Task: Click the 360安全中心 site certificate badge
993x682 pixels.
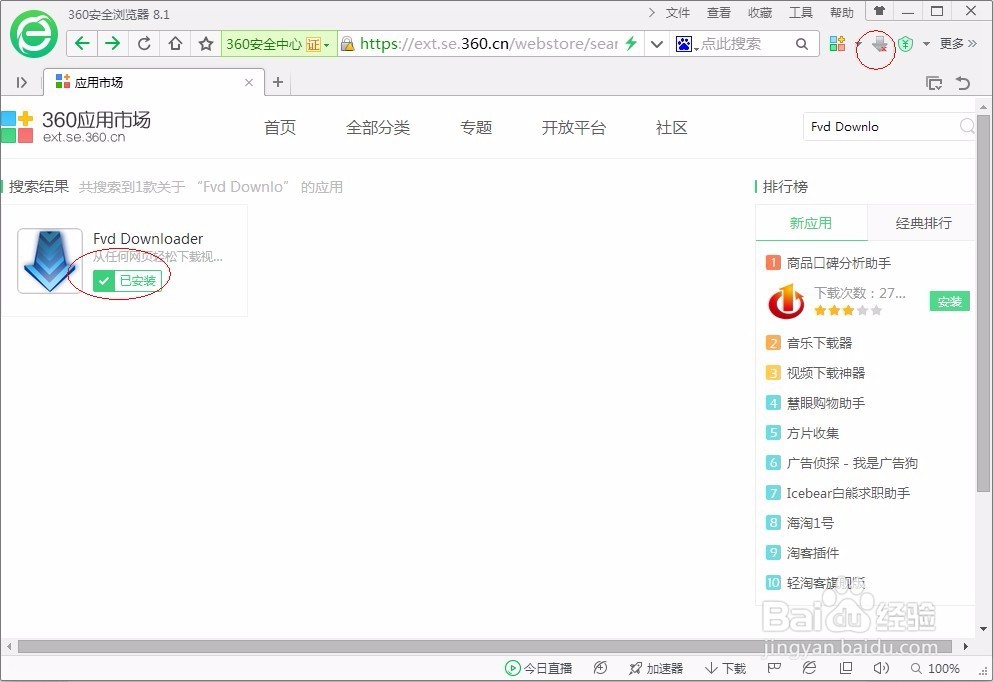Action: (x=279, y=44)
